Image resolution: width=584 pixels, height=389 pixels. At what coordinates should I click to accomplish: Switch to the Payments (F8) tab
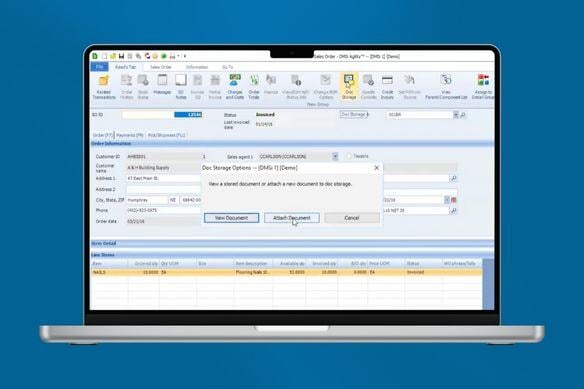click(x=130, y=135)
